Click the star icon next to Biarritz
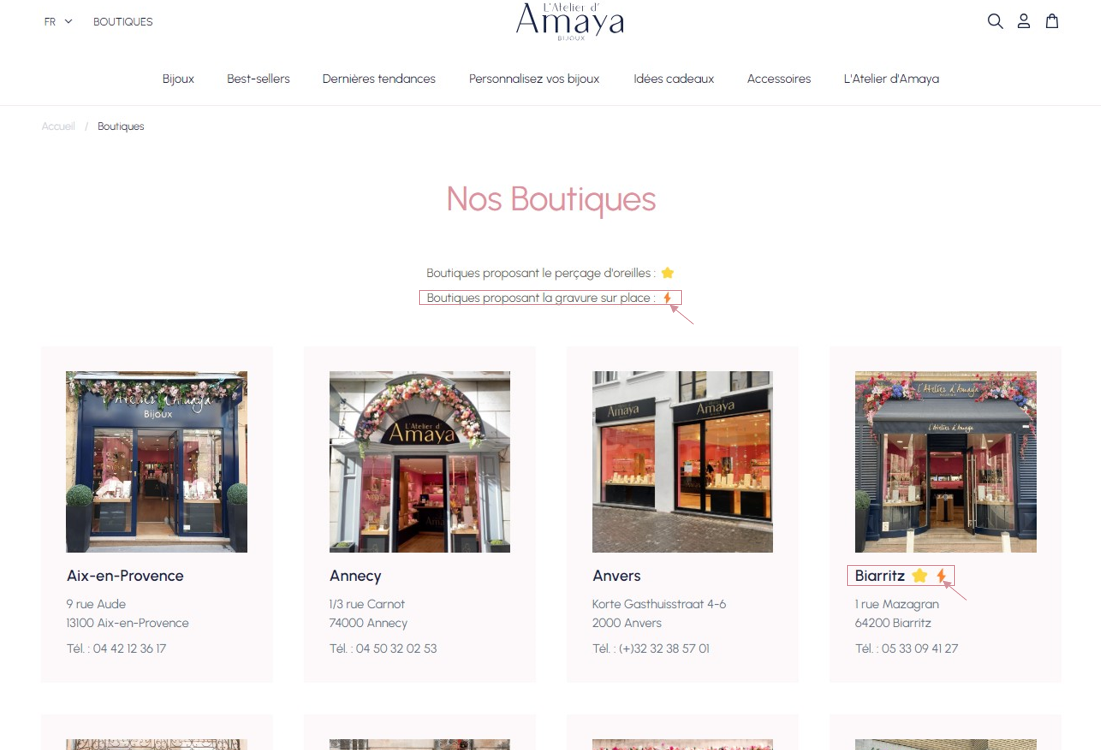The image size is (1101, 750). point(919,576)
